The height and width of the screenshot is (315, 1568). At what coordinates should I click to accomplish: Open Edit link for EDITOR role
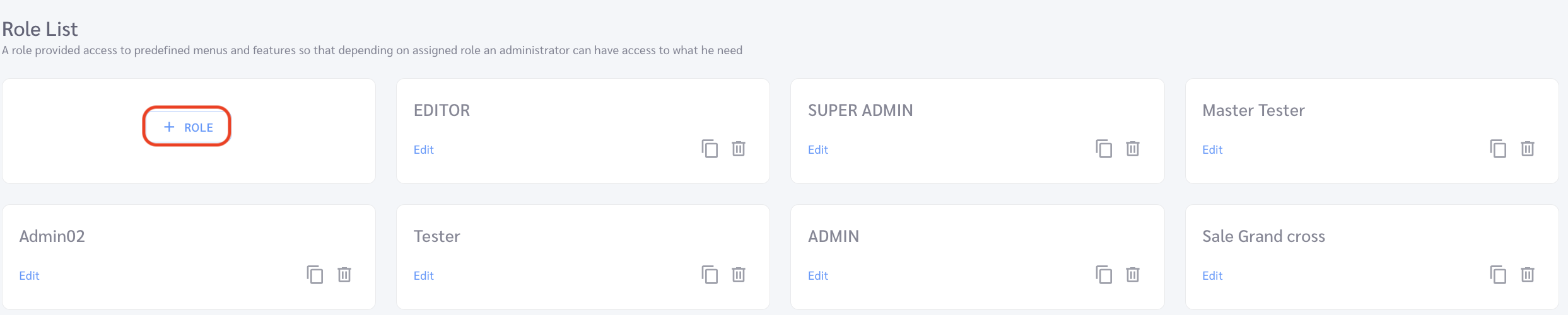[423, 149]
